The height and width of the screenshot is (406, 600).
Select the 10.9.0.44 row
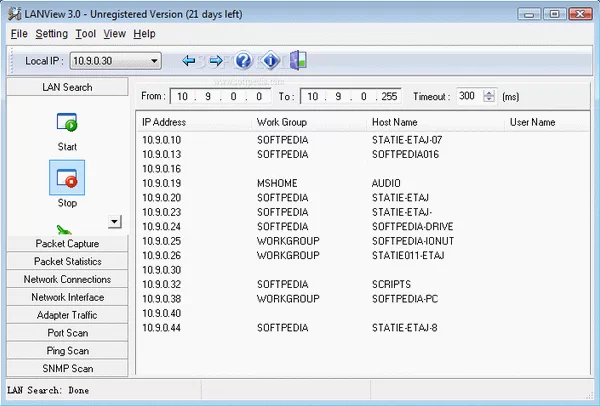tap(363, 328)
